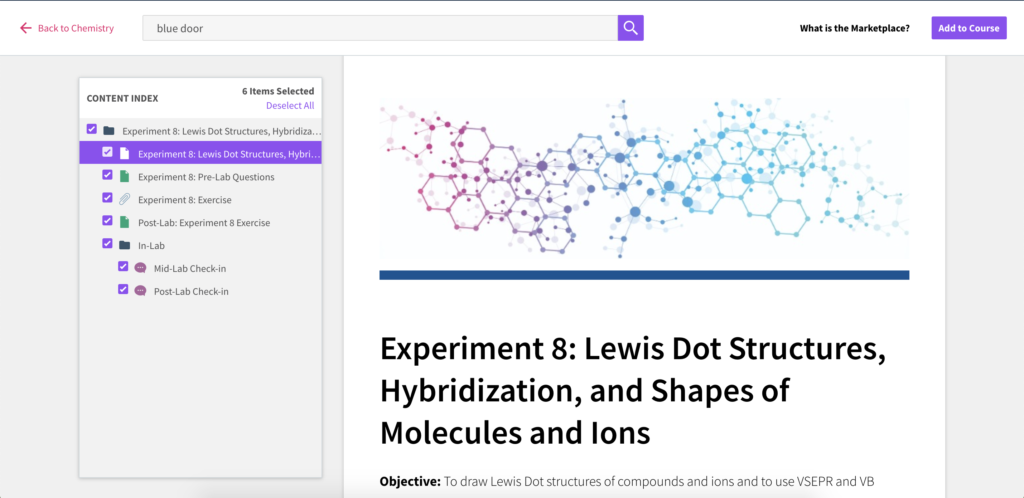Click the back arrow icon near Chemistry
The height and width of the screenshot is (498, 1024).
[x=25, y=28]
